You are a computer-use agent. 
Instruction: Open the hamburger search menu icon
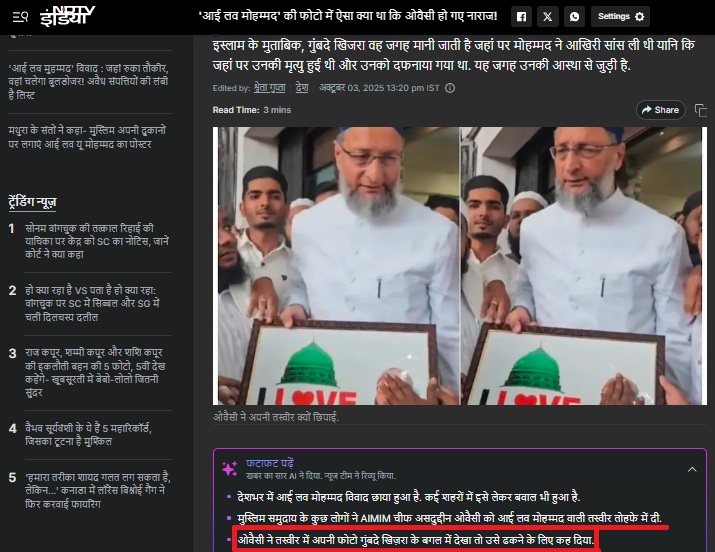pos(20,17)
